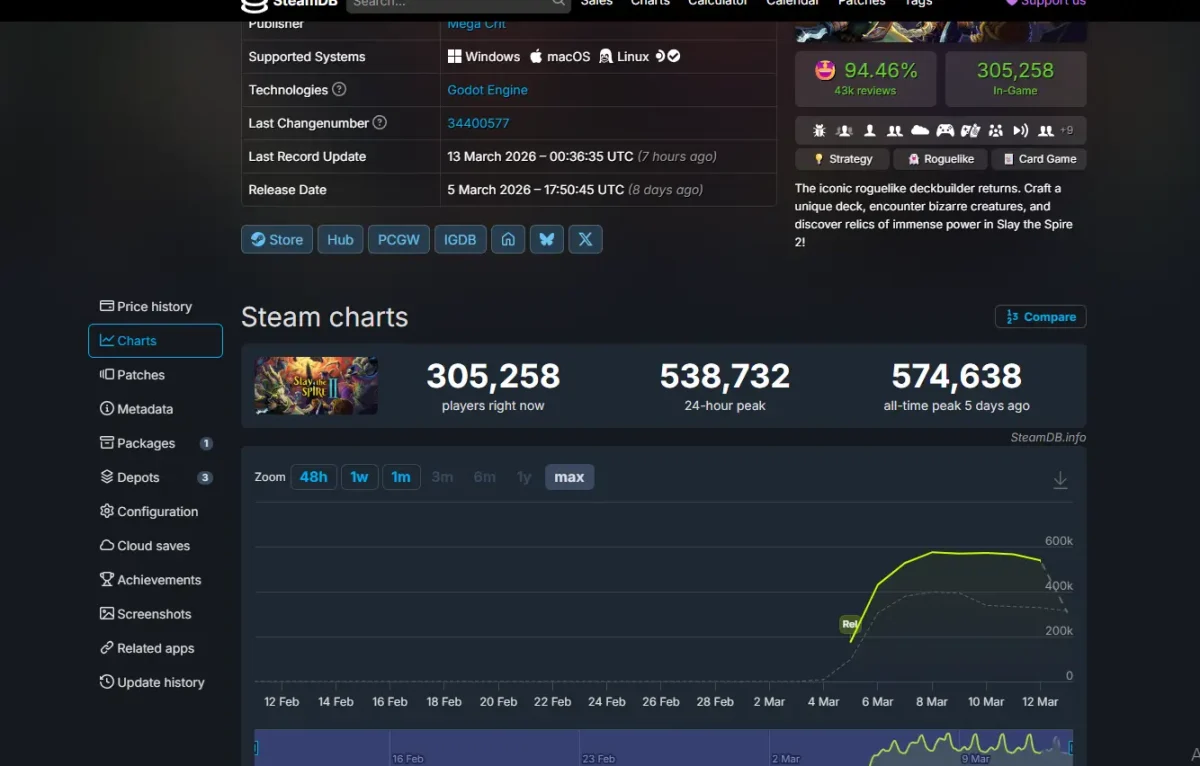Open the chart export download arrow
The image size is (1200, 766).
point(1060,479)
